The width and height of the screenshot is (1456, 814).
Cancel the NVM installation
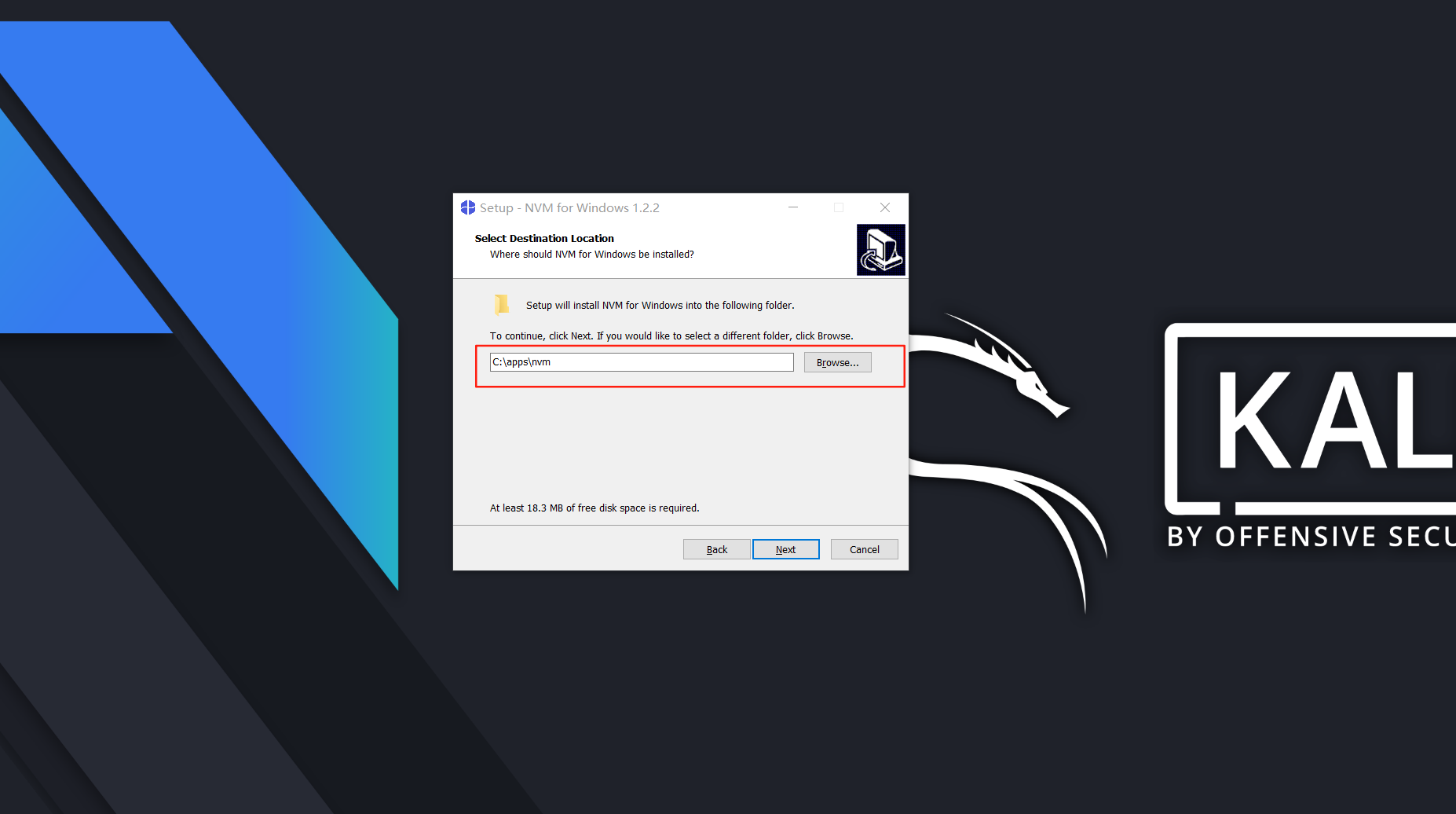[864, 549]
